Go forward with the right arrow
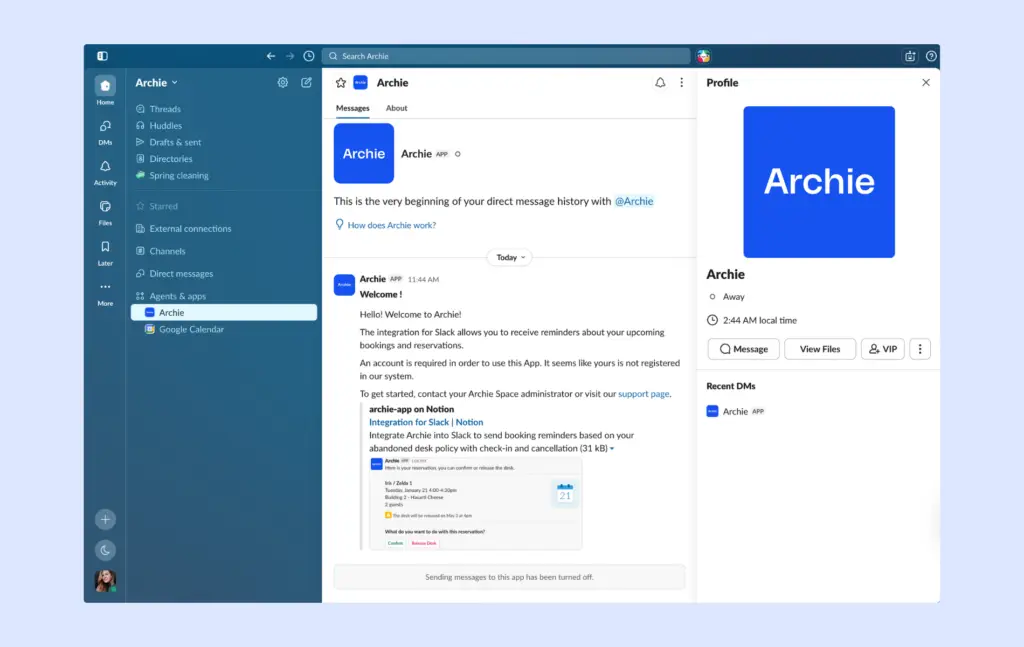1024x647 pixels. 290,56
